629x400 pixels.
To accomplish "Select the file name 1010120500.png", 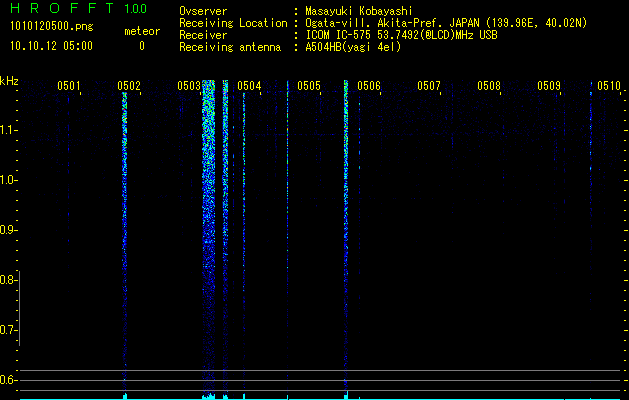I will point(52,27).
